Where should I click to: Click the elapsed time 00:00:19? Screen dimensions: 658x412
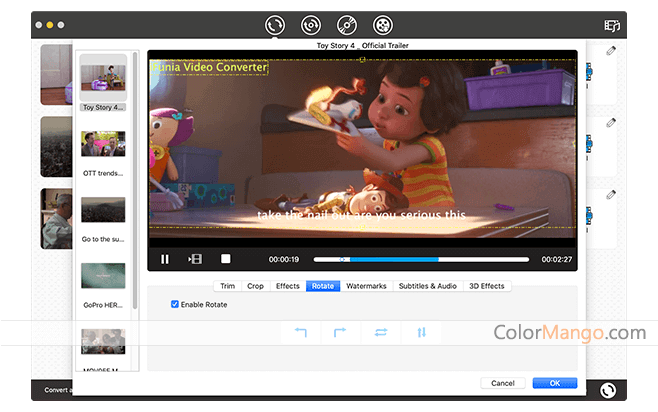284,259
